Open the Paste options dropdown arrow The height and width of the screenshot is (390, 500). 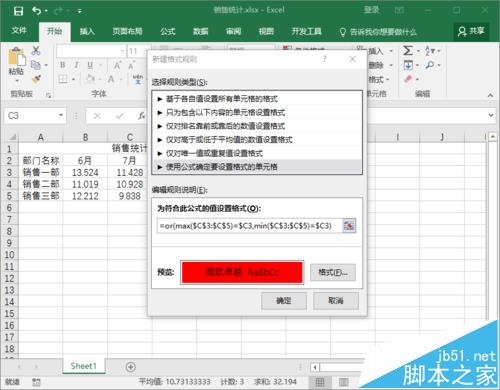tap(17, 80)
